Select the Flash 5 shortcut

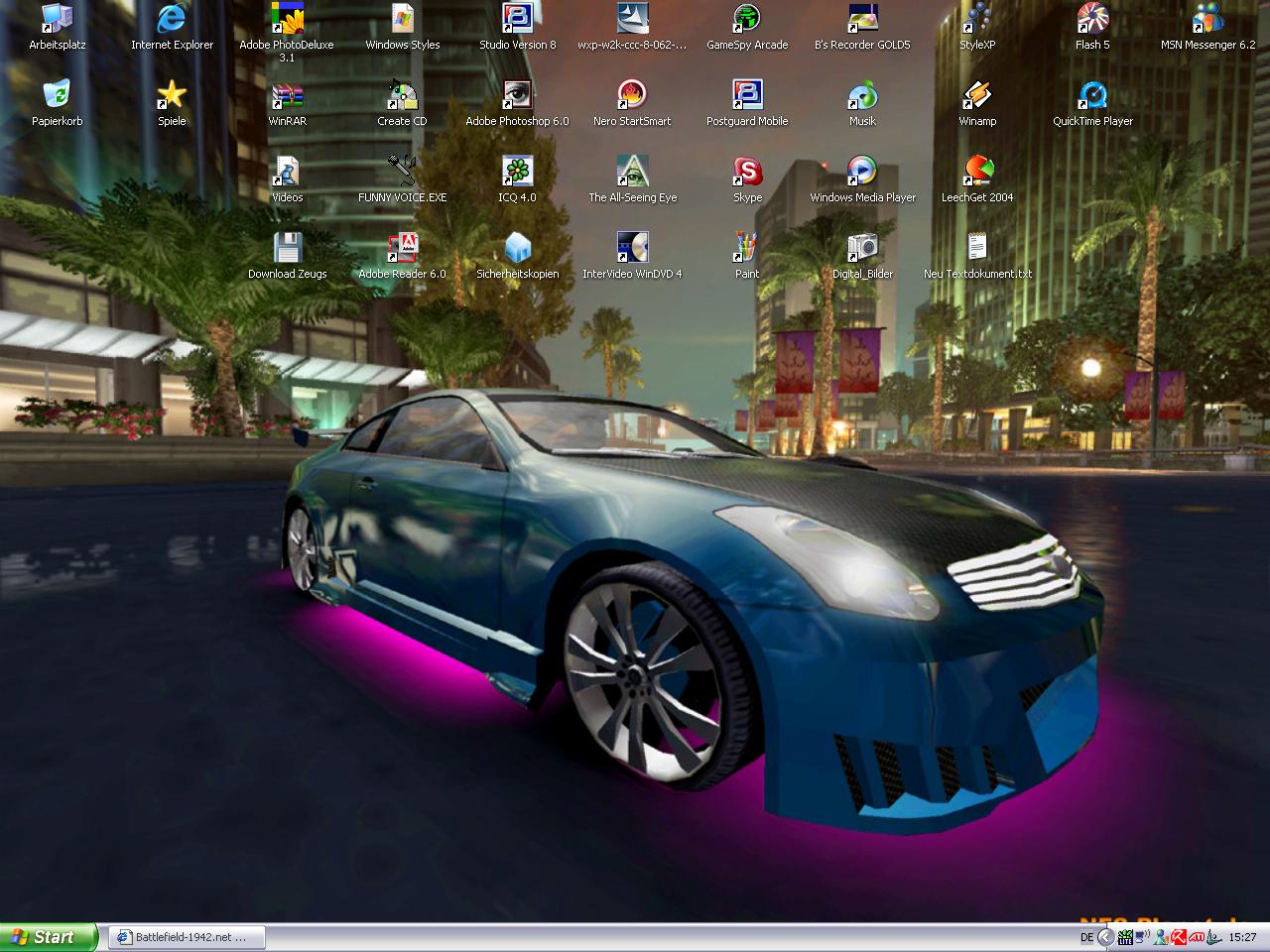[1092, 27]
